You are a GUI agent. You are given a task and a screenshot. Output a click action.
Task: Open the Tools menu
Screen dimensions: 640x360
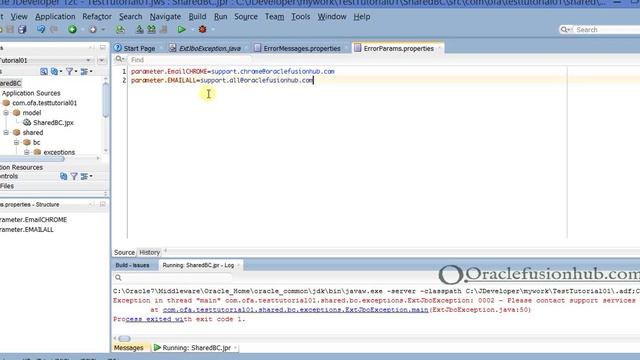tap(300, 17)
